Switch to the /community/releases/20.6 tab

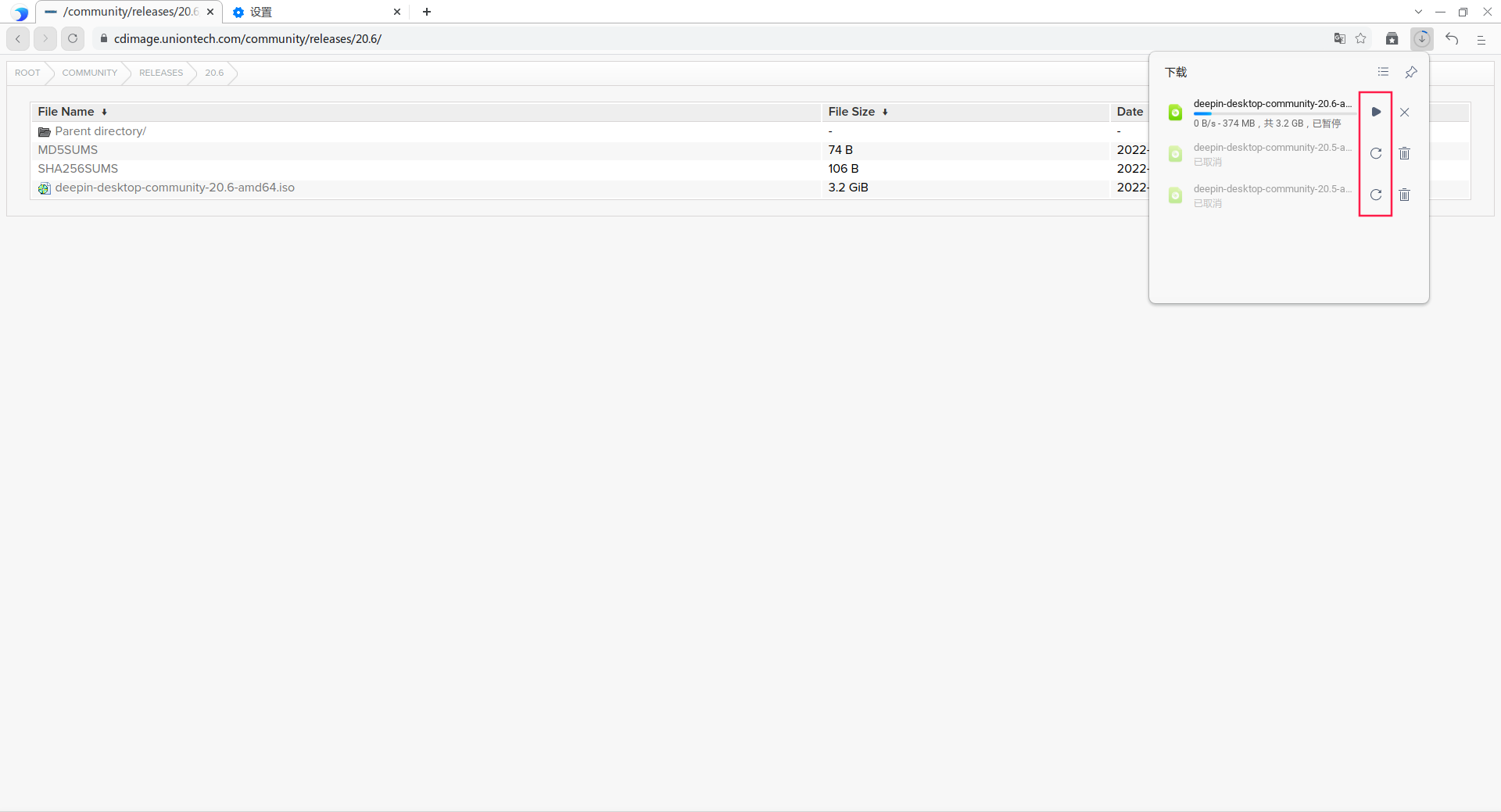point(129,12)
